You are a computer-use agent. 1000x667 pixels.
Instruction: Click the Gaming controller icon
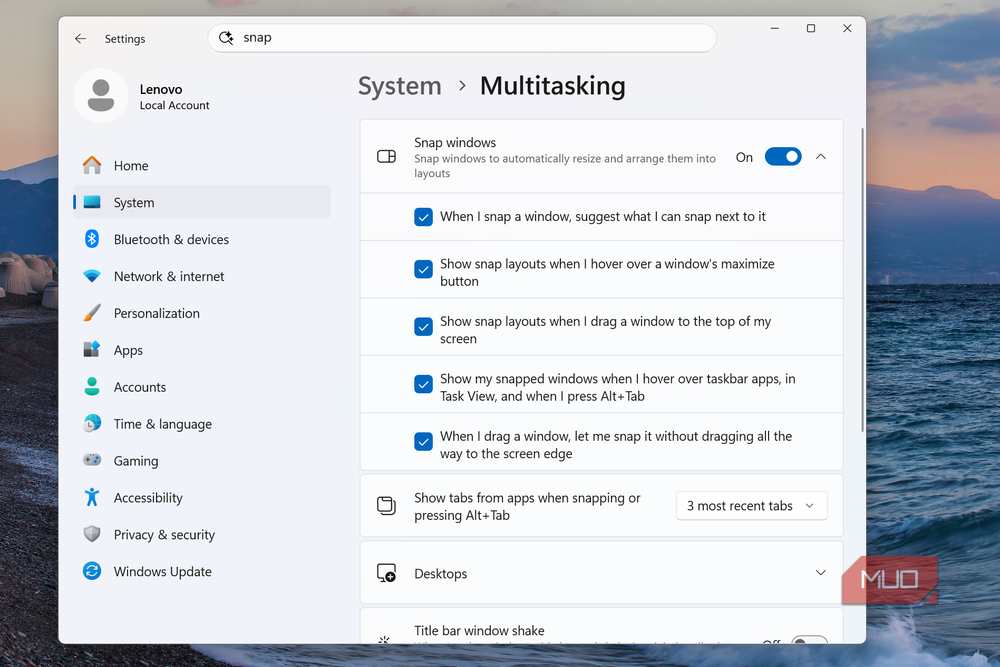click(92, 460)
